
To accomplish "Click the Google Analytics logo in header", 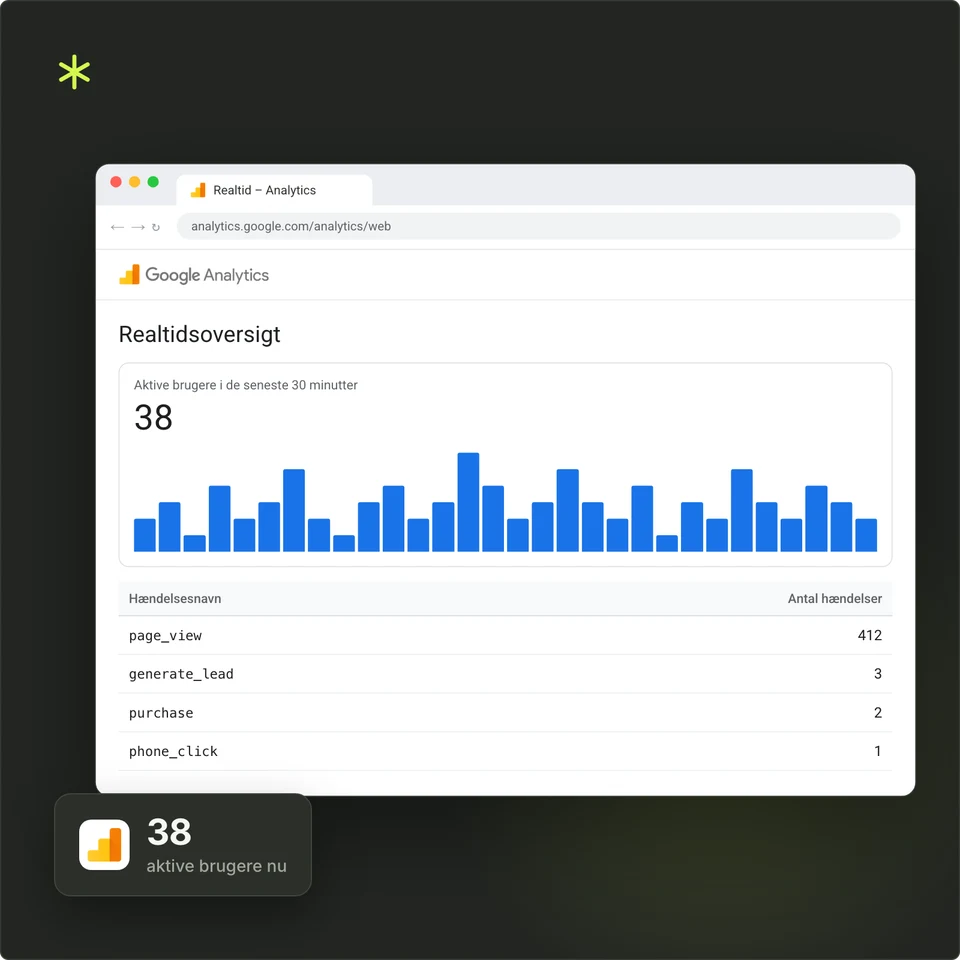I will (193, 275).
